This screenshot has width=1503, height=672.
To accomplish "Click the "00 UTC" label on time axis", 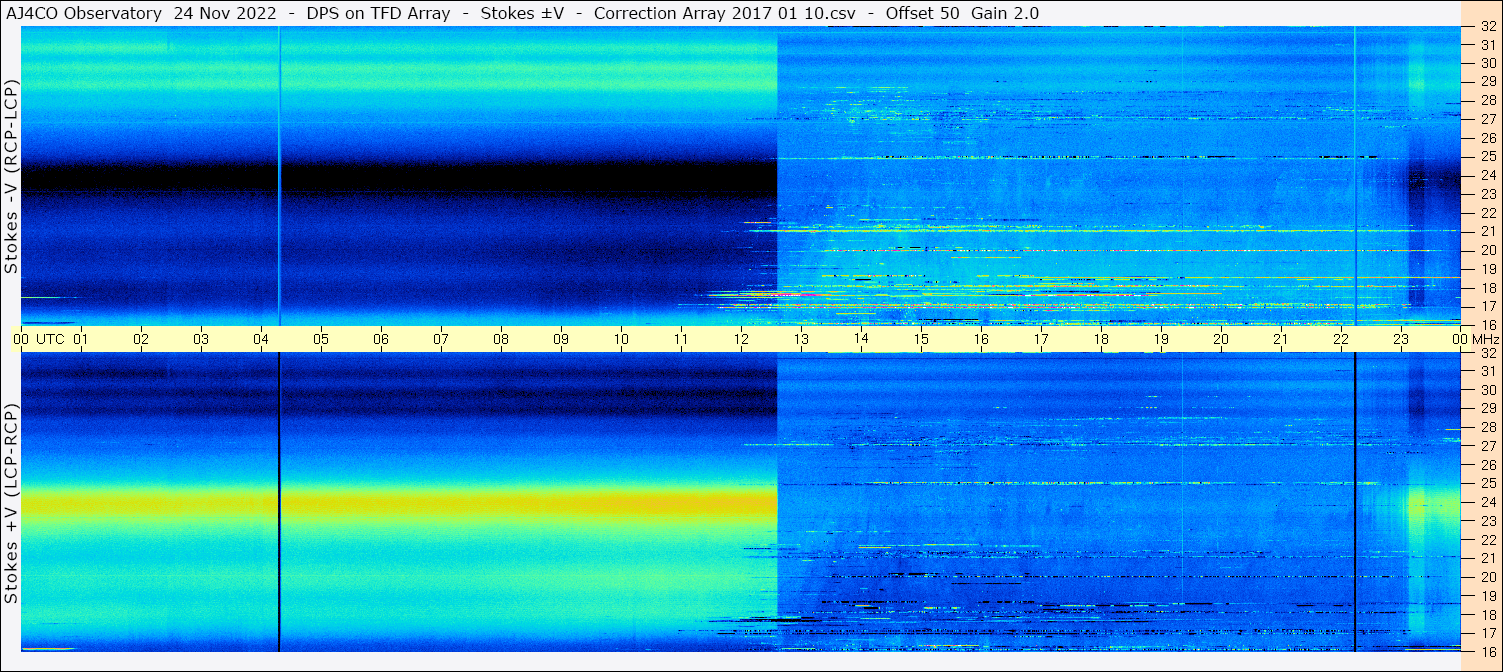I will click(39, 339).
